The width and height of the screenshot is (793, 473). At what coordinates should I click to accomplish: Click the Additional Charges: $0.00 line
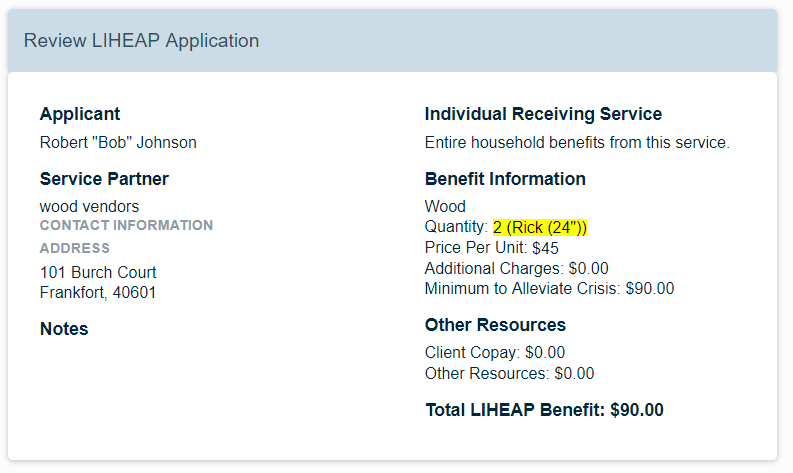(x=516, y=268)
